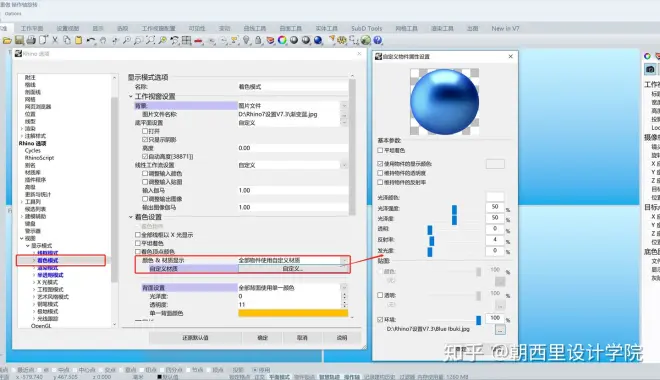
Task: Collapse the 工作视窗设置 section
Action: point(130,97)
